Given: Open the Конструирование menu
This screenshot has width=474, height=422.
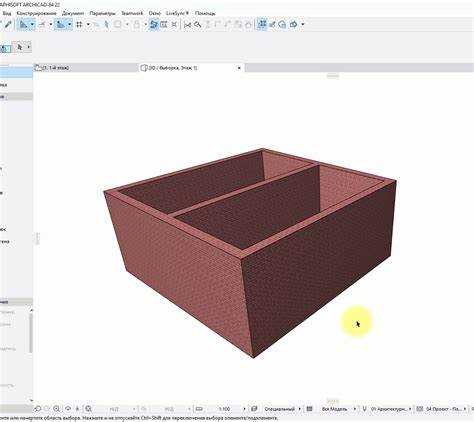Looking at the screenshot, I should pyautogui.click(x=37, y=13).
